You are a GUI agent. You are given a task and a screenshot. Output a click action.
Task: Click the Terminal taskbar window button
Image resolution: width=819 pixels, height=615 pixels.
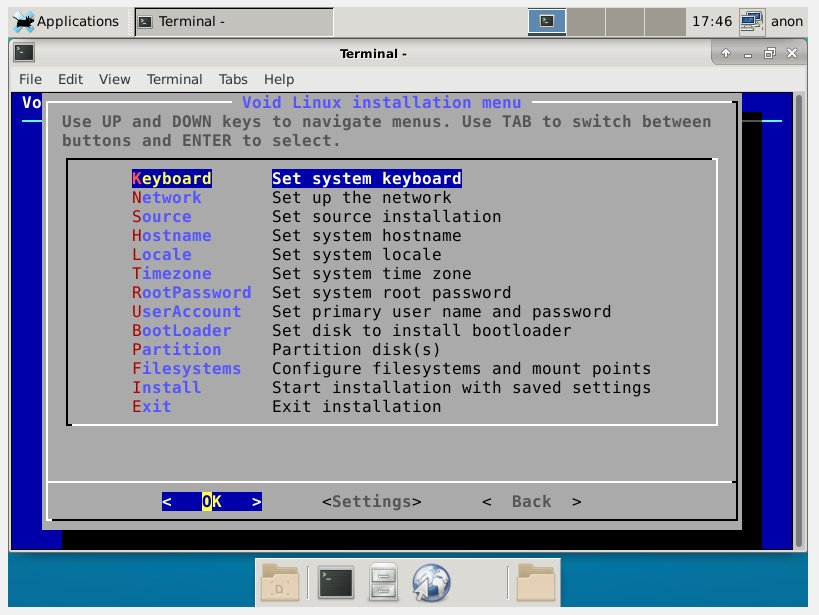pos(234,21)
